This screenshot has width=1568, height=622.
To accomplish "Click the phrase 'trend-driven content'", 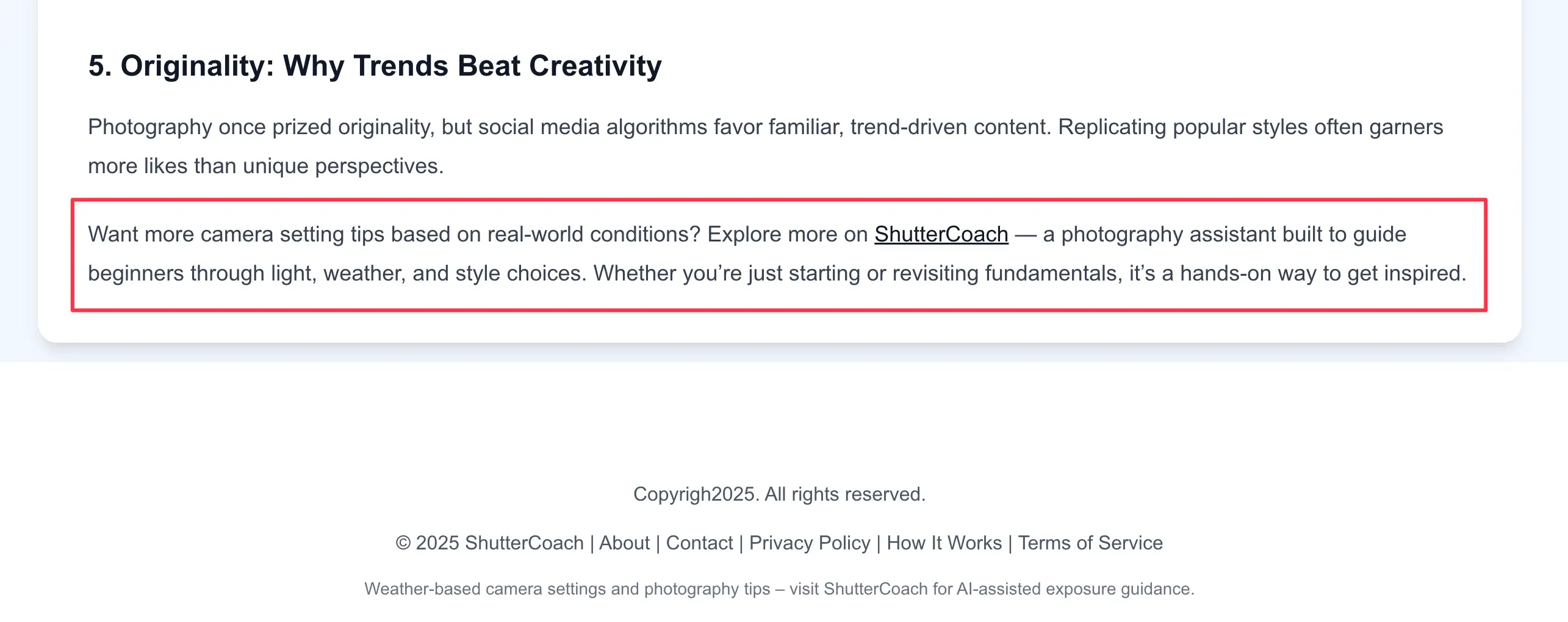I will pos(949,127).
